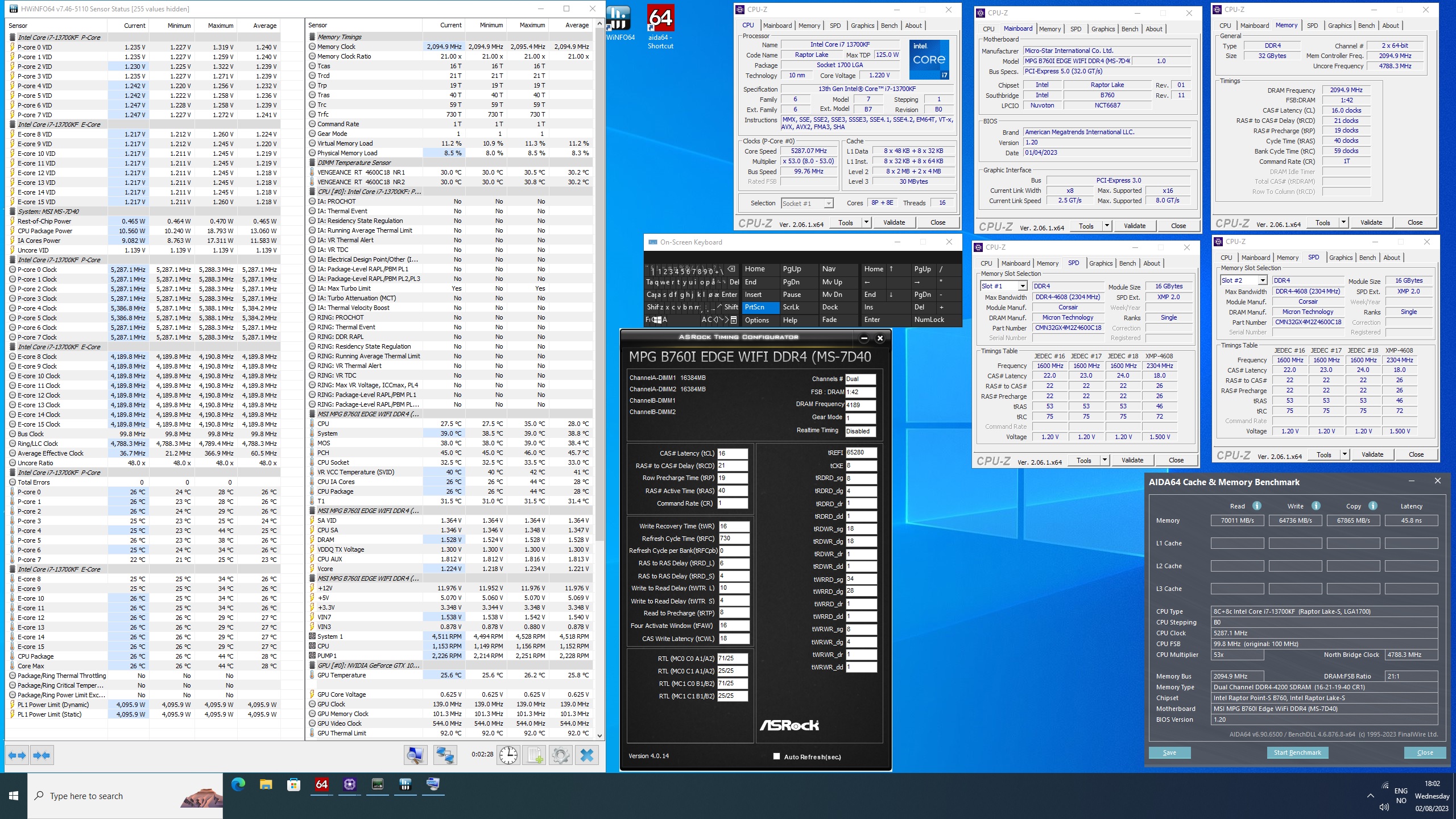Screen dimensions: 1456x819
Task: Open About tab in CPU-Z Memory window
Action: click(1390, 26)
